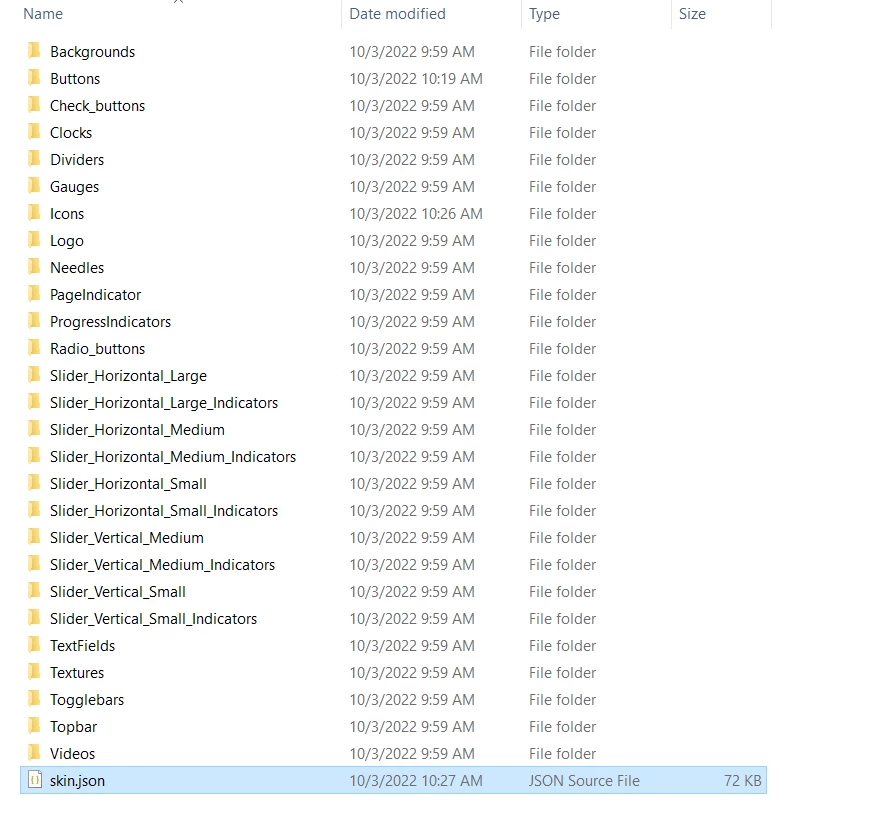Click the Slider_Vertical_Small_Indicators folder icon
873x824 pixels.
(x=34, y=618)
